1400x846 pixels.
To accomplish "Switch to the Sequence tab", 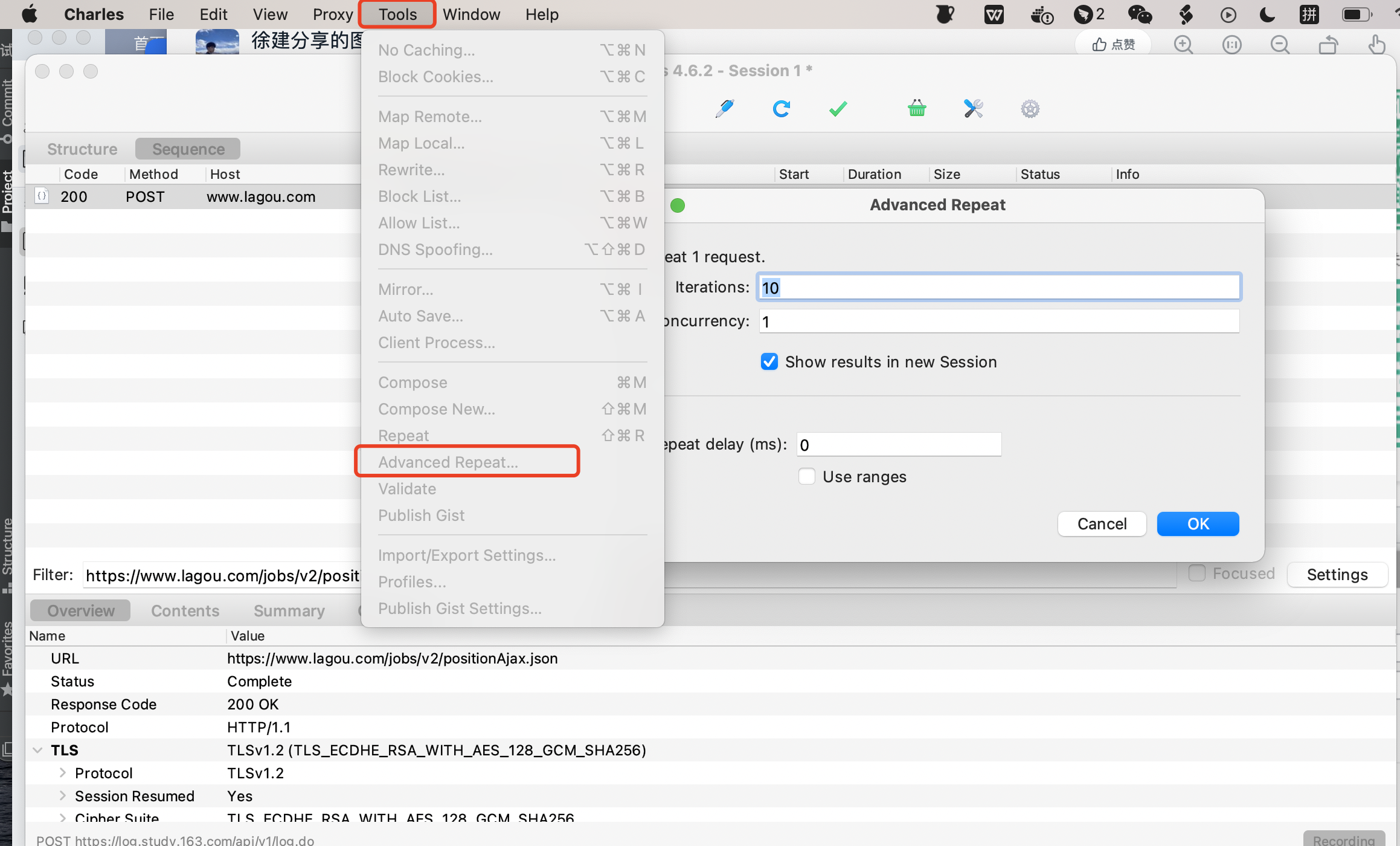I will [x=188, y=149].
